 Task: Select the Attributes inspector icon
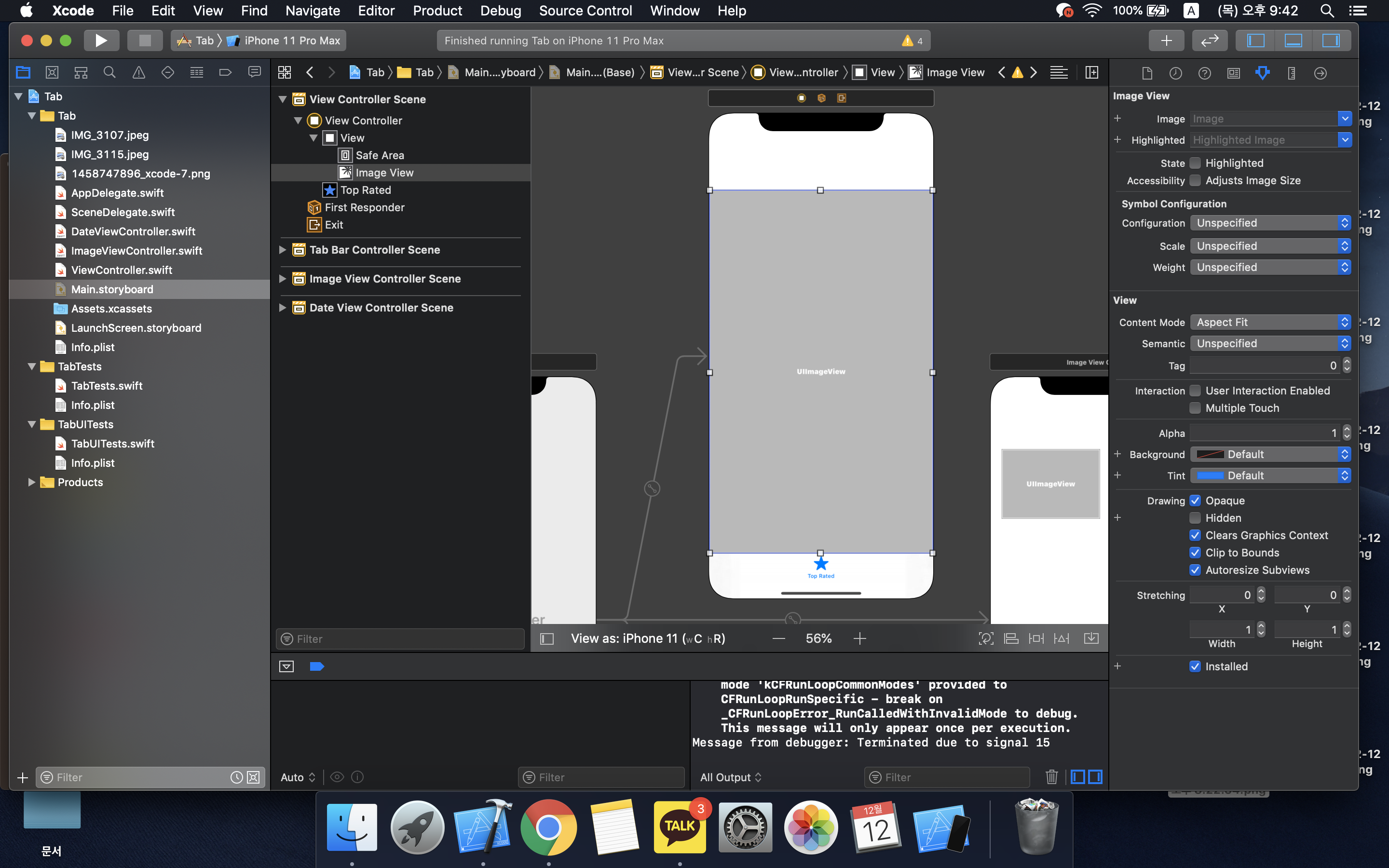point(1262,73)
